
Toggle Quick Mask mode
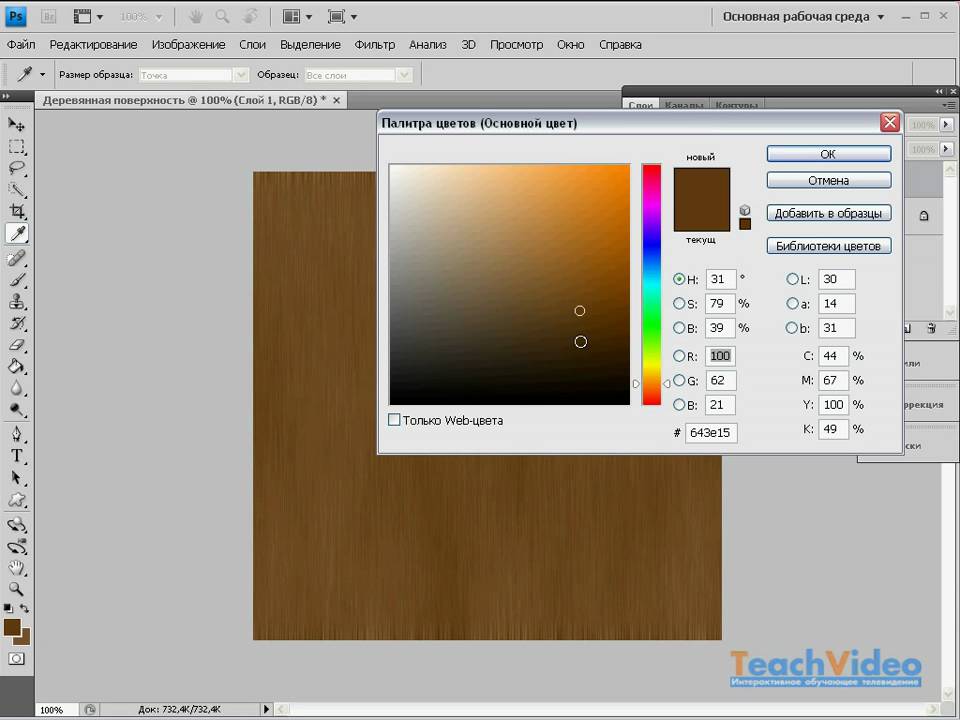[x=17, y=659]
